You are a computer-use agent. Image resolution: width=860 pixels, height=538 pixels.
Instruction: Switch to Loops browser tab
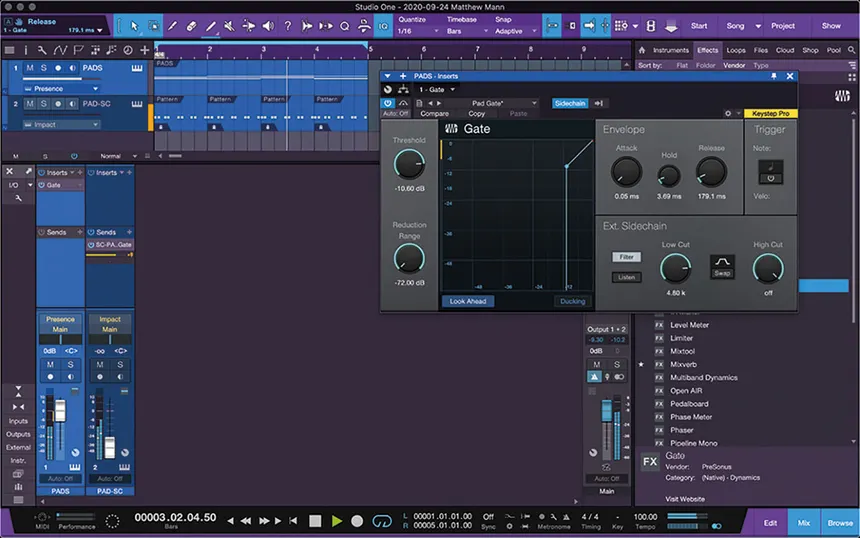tap(735, 50)
